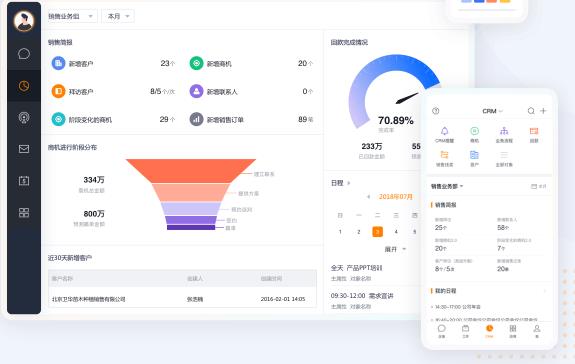Open the 本月 time range dropdown
Screen dimensions: 575x364
[x=118, y=16]
